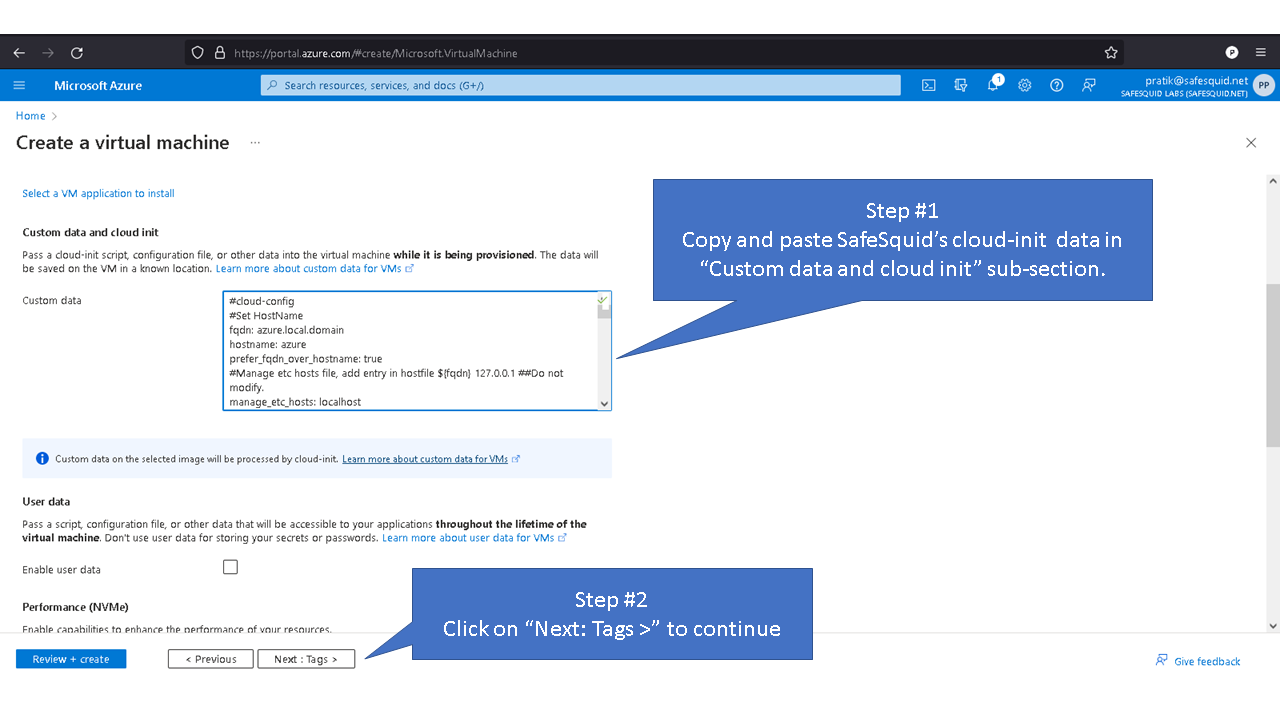Image resolution: width=1280 pixels, height=720 pixels.
Task: Click the padlock site security icon
Action: (x=220, y=53)
